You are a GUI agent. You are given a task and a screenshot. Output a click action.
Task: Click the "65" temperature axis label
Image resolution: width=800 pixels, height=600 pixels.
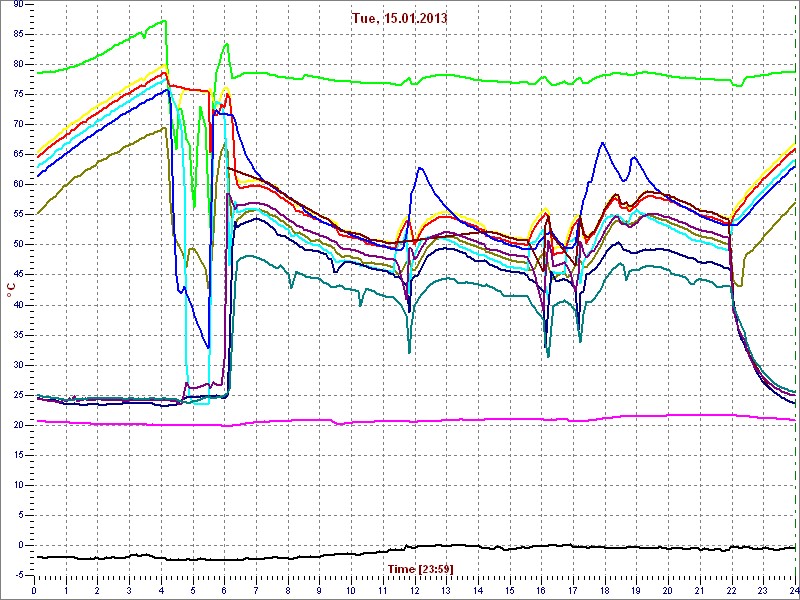[18, 155]
